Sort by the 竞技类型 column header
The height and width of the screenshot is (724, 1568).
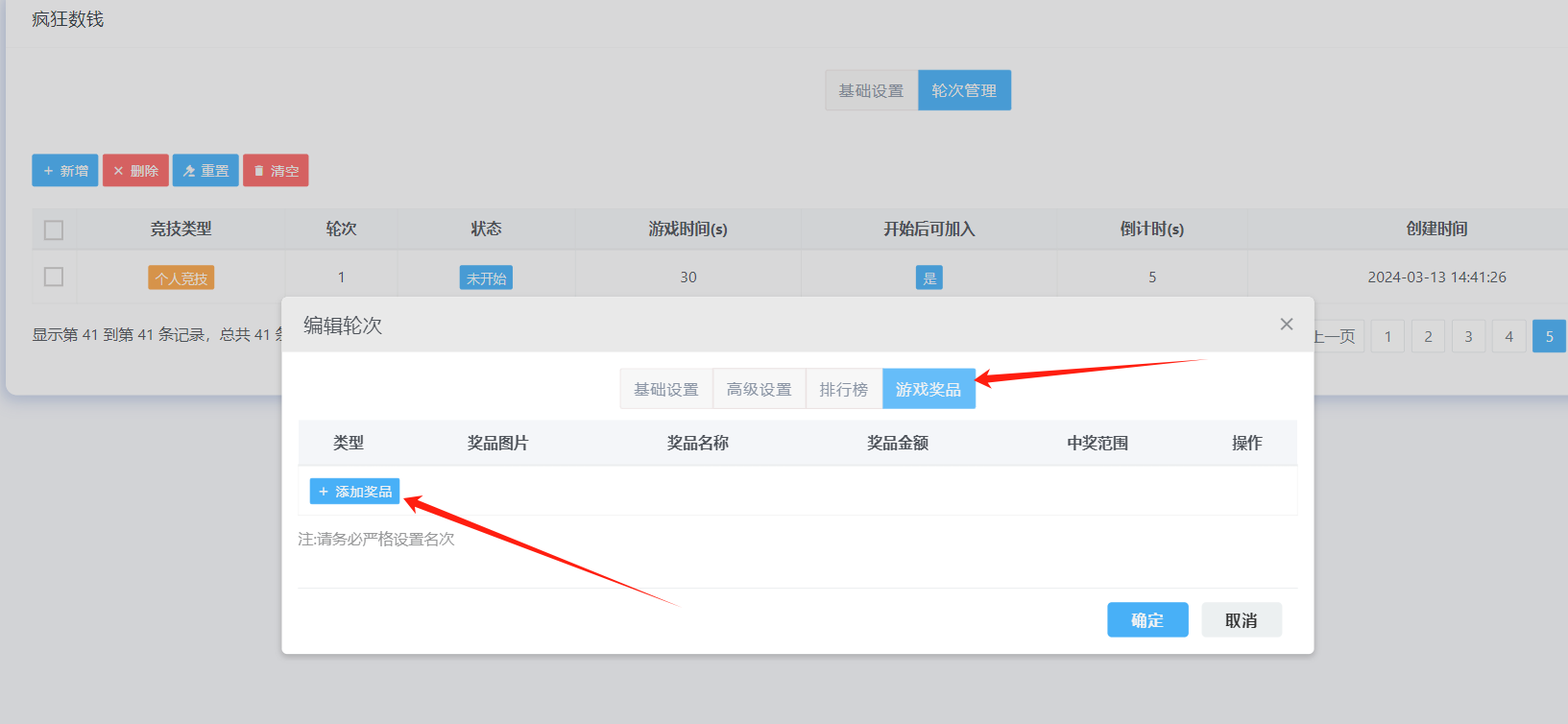181,229
